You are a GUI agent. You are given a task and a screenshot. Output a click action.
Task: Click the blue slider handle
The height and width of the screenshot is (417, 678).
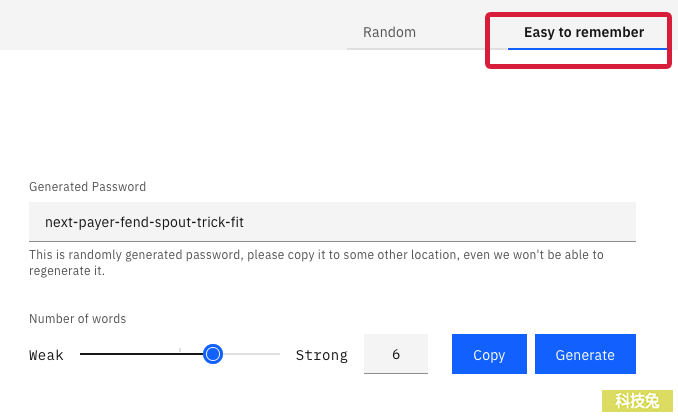coord(213,354)
